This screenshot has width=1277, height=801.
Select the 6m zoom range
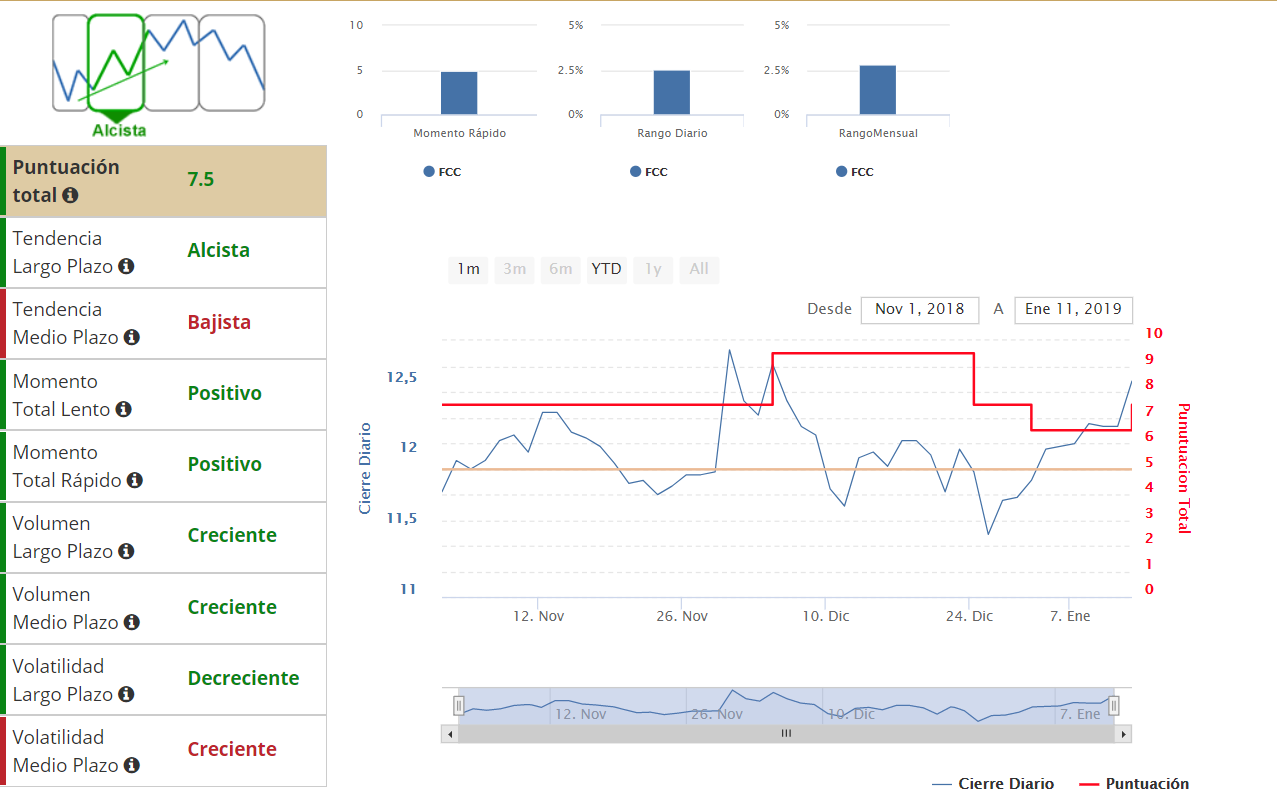coord(560,269)
